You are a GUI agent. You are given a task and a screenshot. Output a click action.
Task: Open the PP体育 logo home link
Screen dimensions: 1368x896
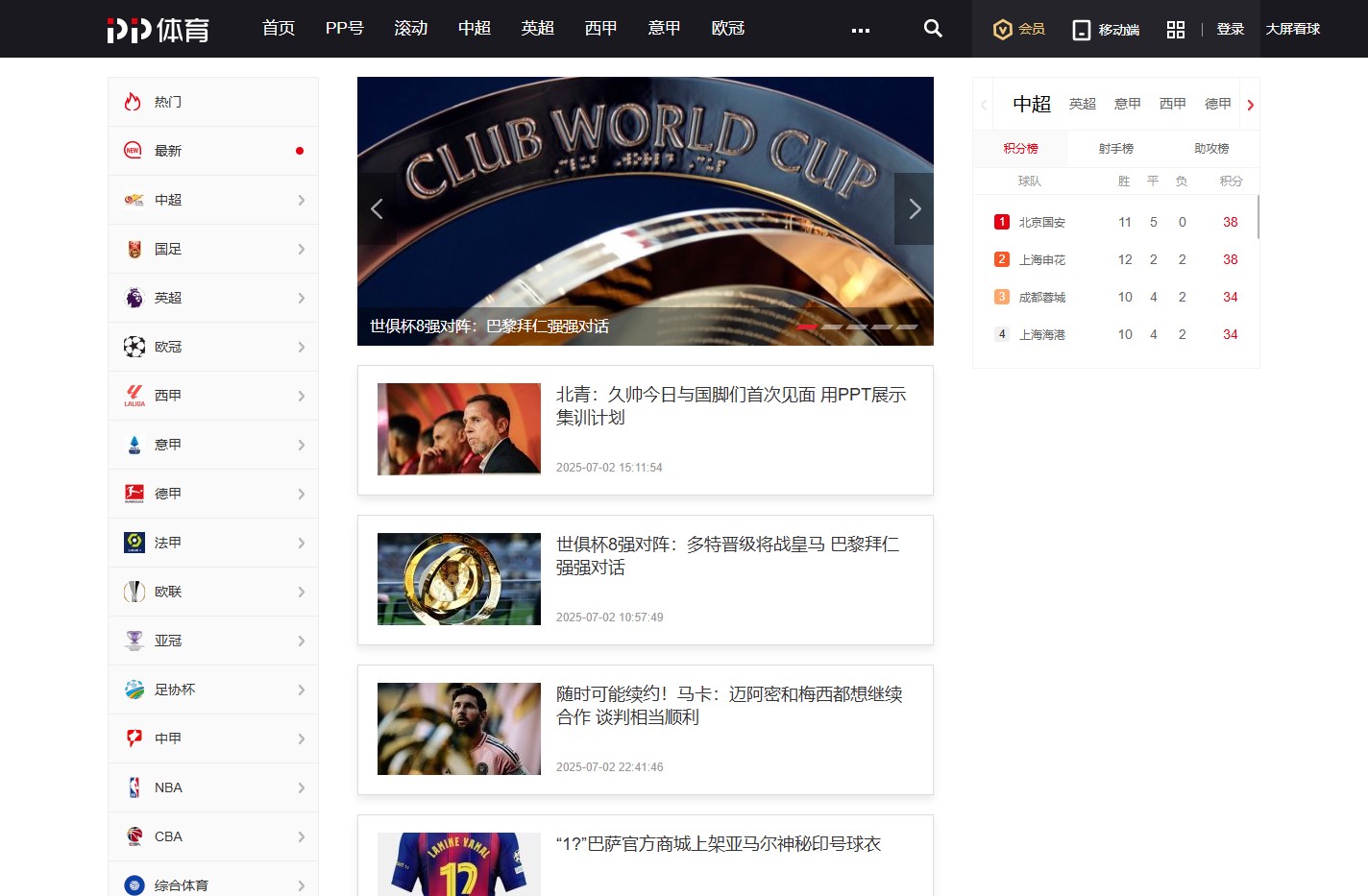(x=158, y=29)
